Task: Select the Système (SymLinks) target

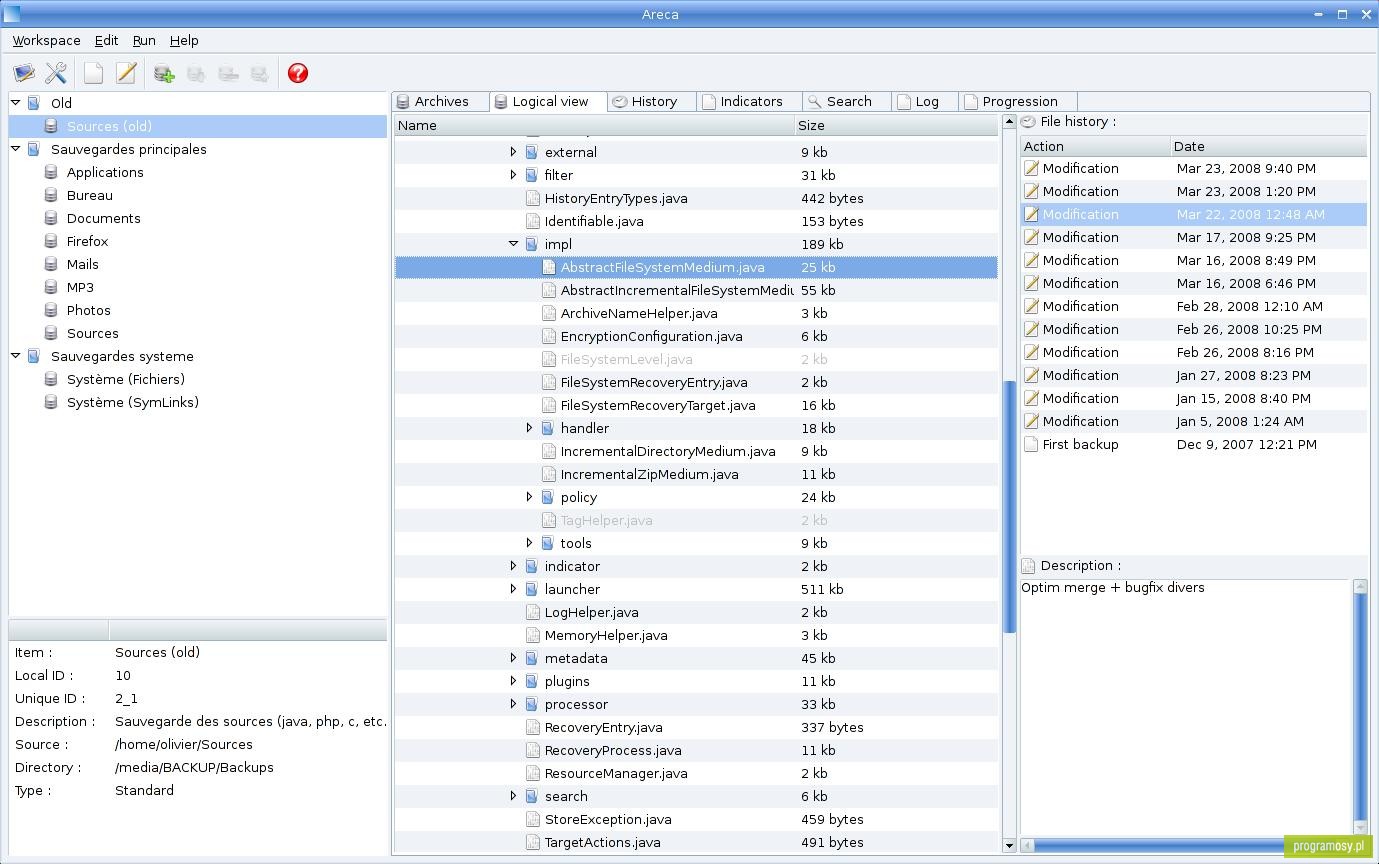Action: (132, 402)
